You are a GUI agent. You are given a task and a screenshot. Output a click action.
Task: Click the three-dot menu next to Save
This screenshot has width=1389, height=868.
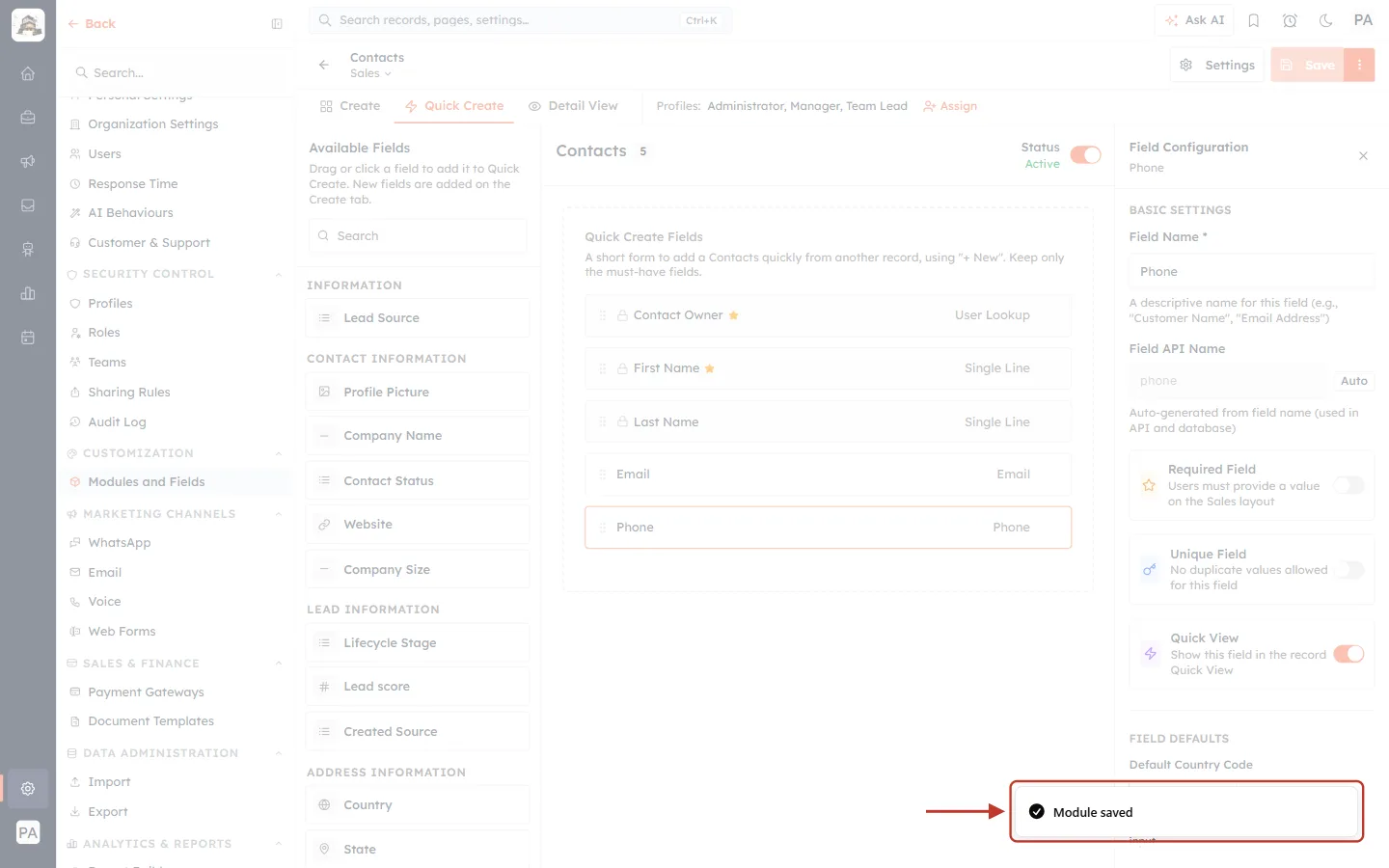click(x=1359, y=65)
